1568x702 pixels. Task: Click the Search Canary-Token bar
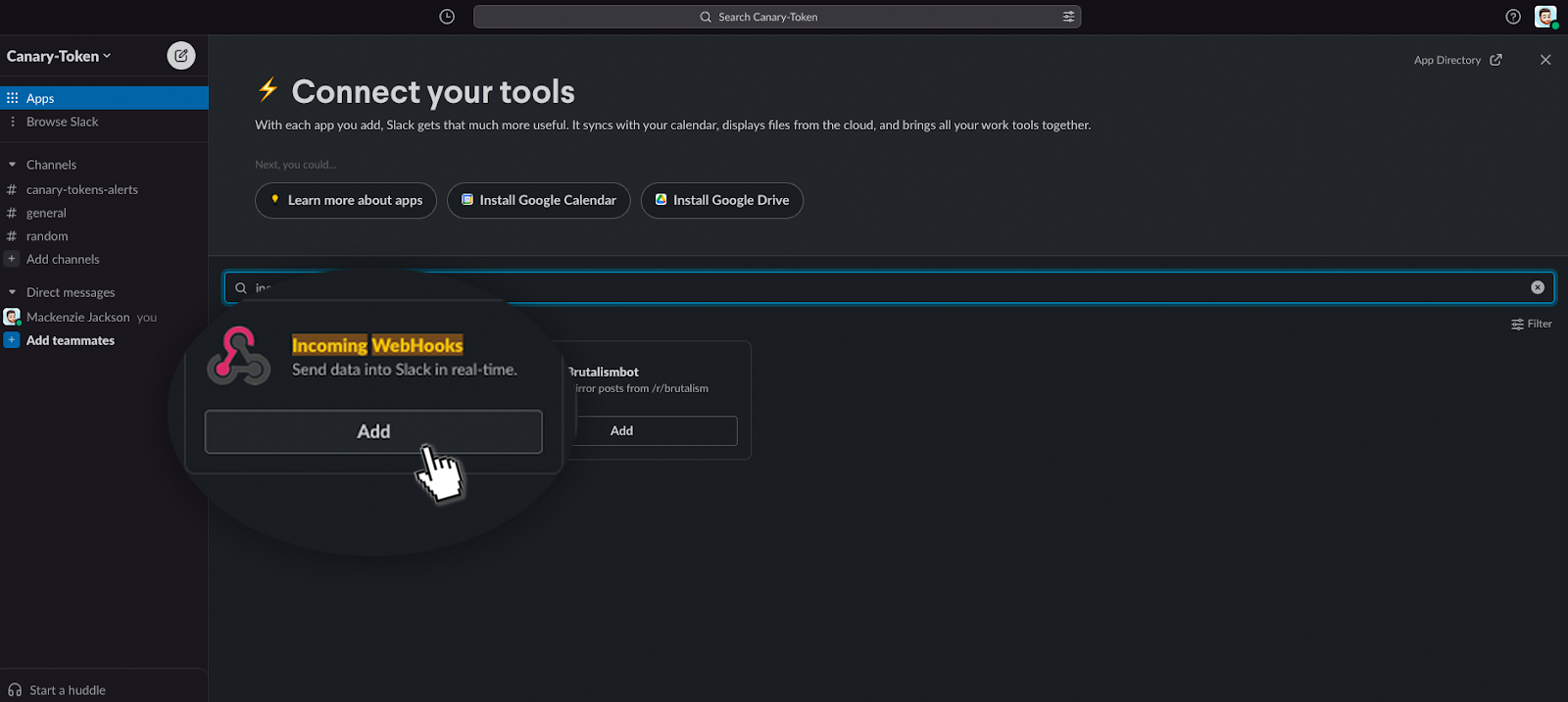tap(777, 17)
